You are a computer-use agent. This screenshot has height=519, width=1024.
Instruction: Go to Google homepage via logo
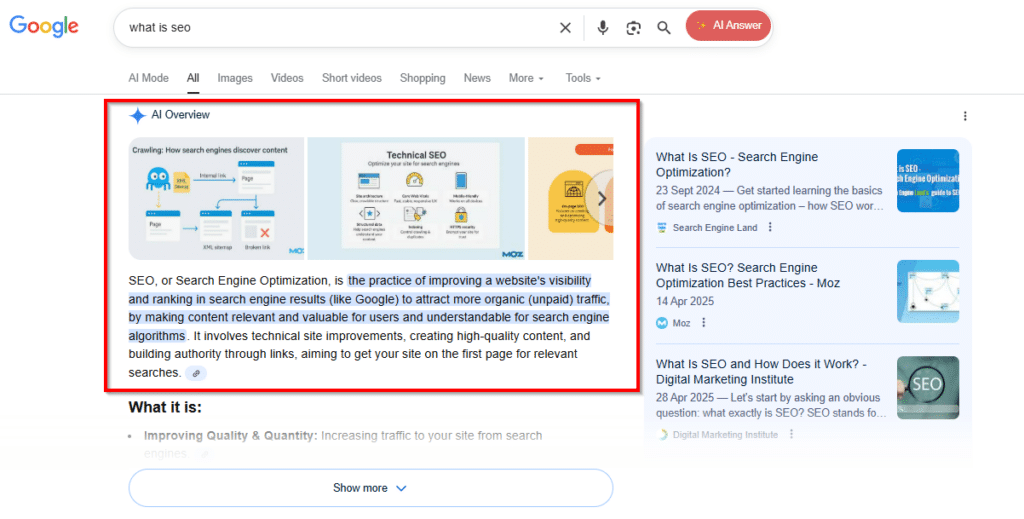[x=44, y=27]
